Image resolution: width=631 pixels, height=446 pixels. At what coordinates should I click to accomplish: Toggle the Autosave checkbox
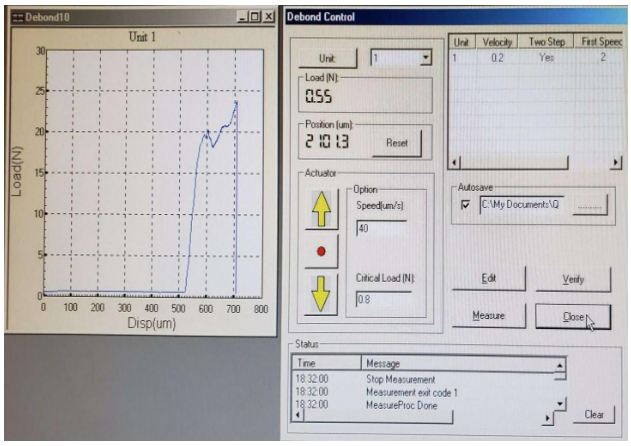[463, 204]
